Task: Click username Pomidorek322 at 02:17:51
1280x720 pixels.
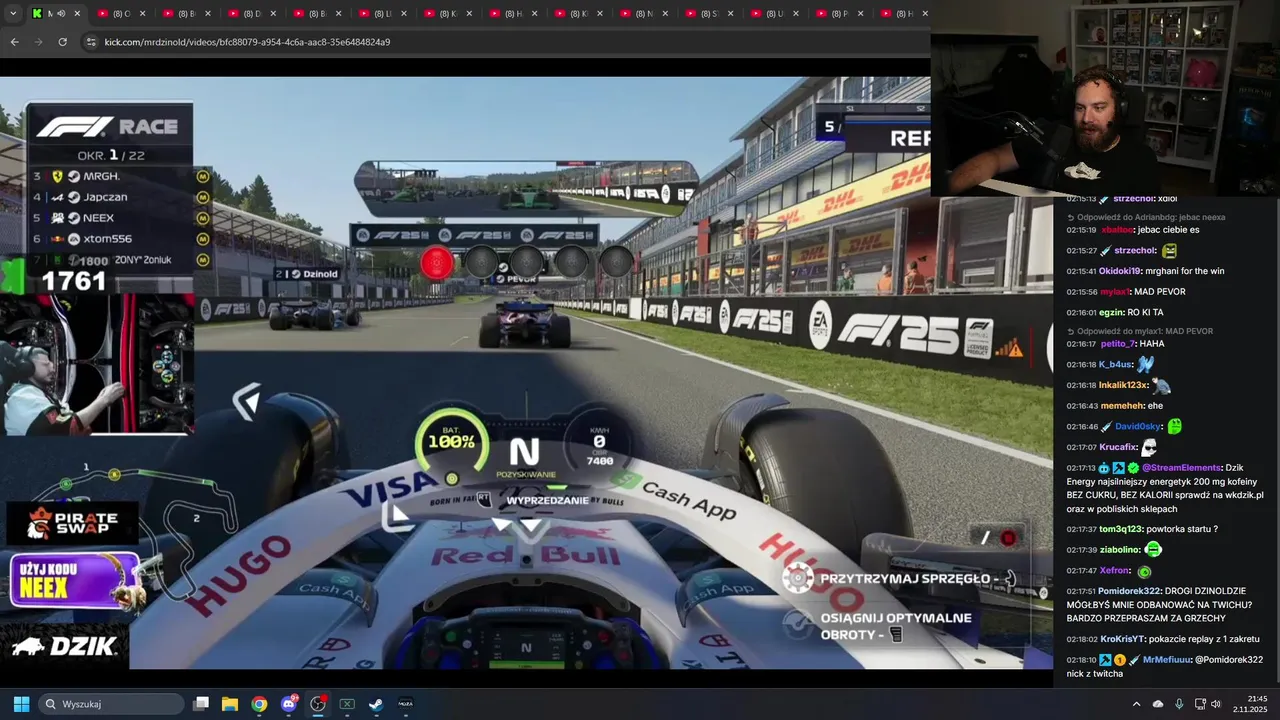Action: point(1129,591)
